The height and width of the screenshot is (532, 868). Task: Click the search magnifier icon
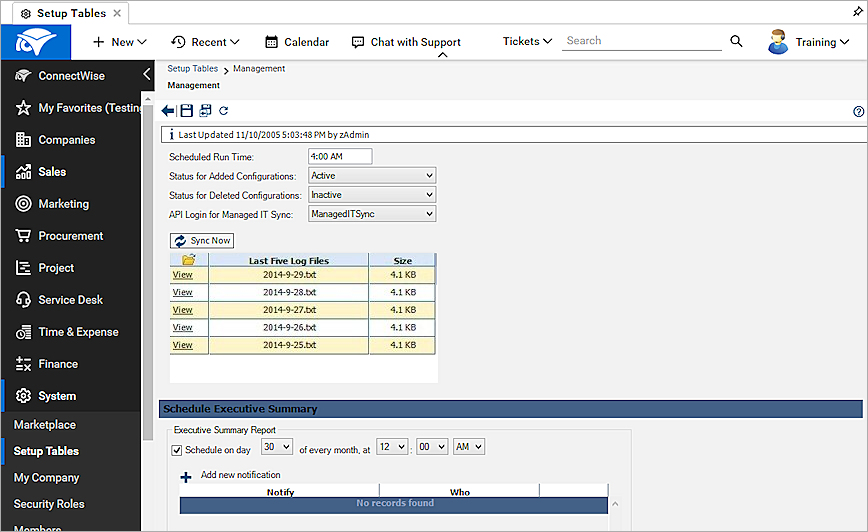click(x=737, y=42)
